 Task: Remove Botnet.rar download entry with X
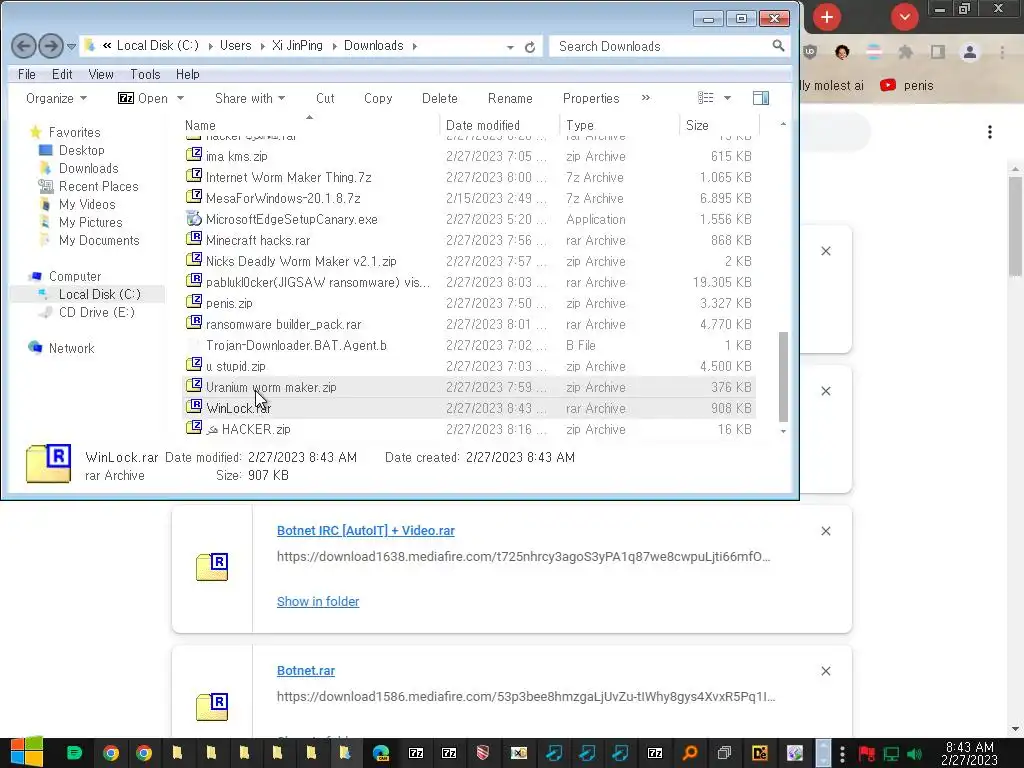point(826,671)
